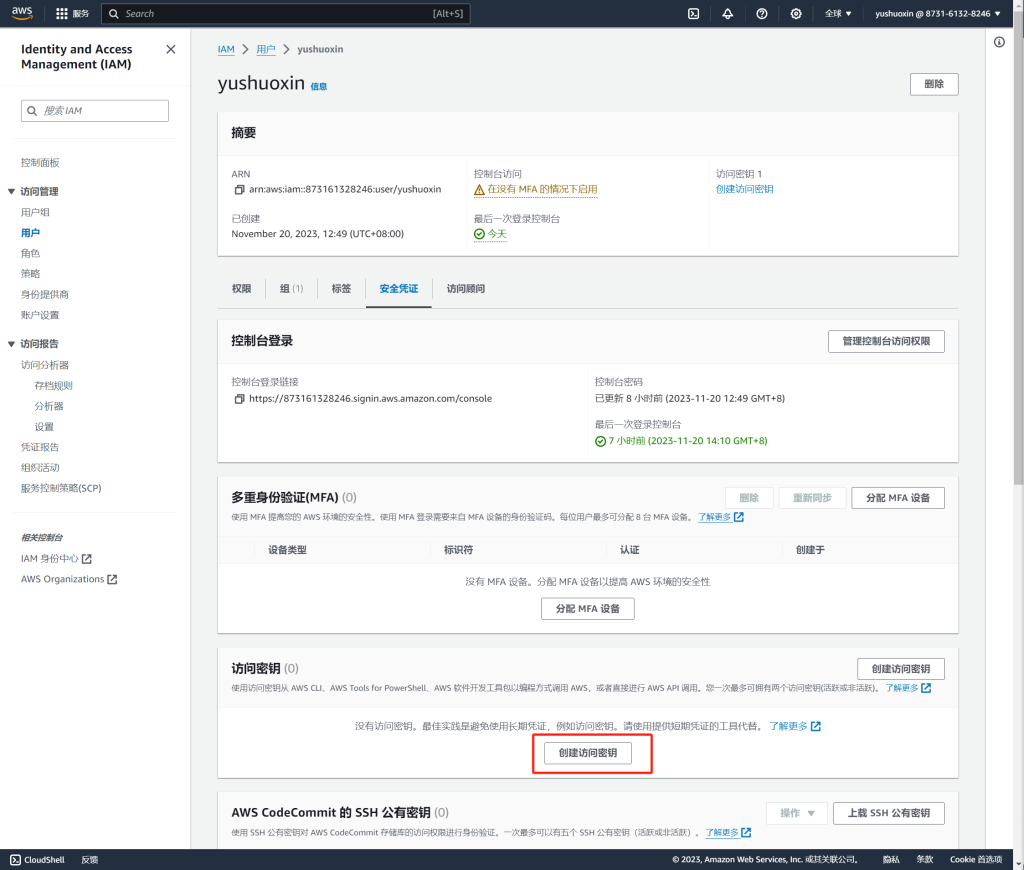The width and height of the screenshot is (1024, 870).
Task: Click the 管理控制台访问权限 button
Action: pos(886,341)
